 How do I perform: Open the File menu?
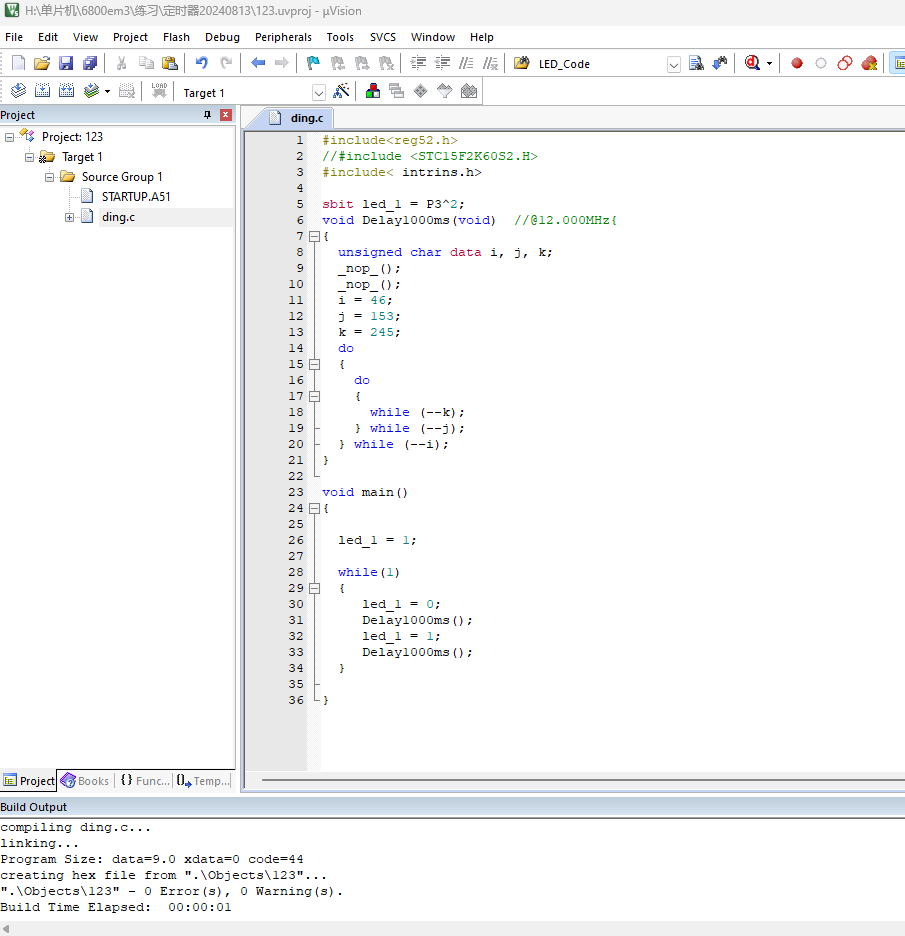click(14, 37)
